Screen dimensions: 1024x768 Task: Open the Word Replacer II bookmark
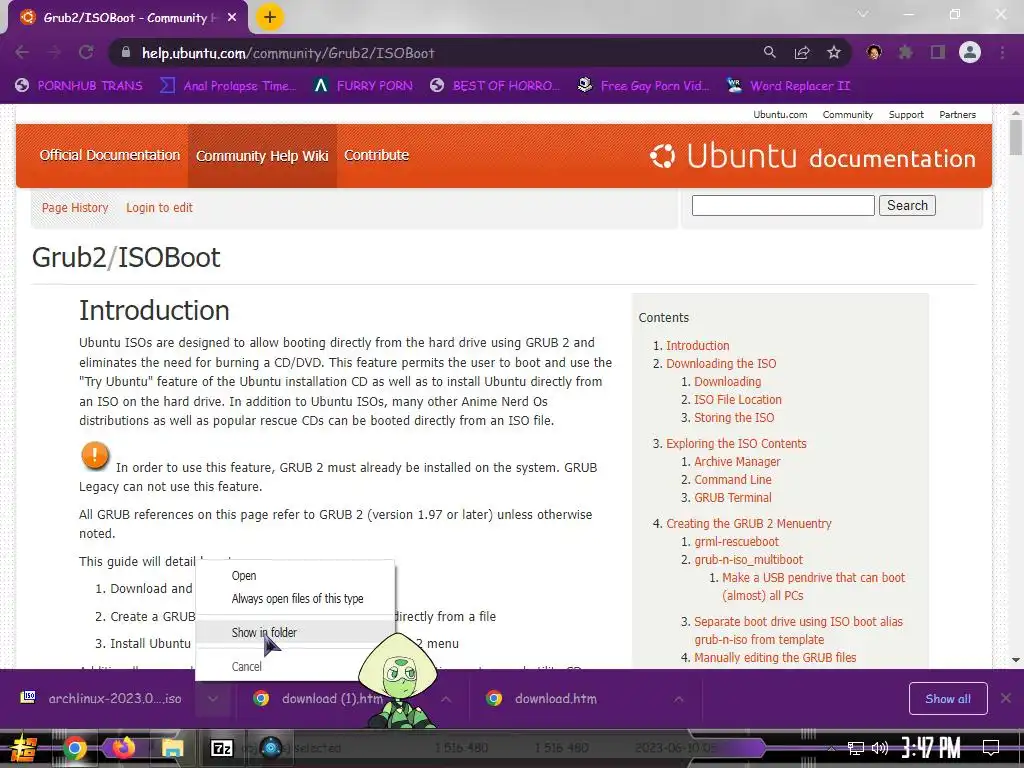[x=789, y=86]
